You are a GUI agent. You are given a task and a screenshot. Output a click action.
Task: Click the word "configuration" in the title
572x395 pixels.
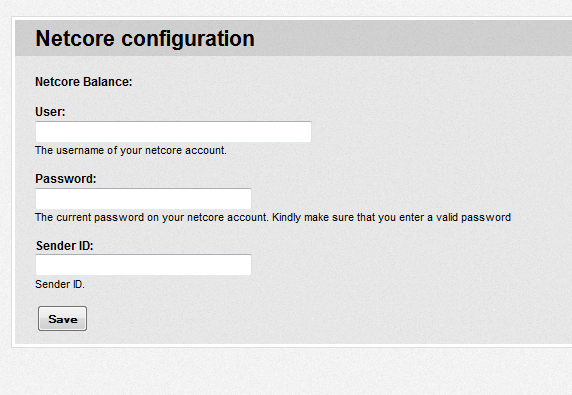pyautogui.click(x=188, y=39)
